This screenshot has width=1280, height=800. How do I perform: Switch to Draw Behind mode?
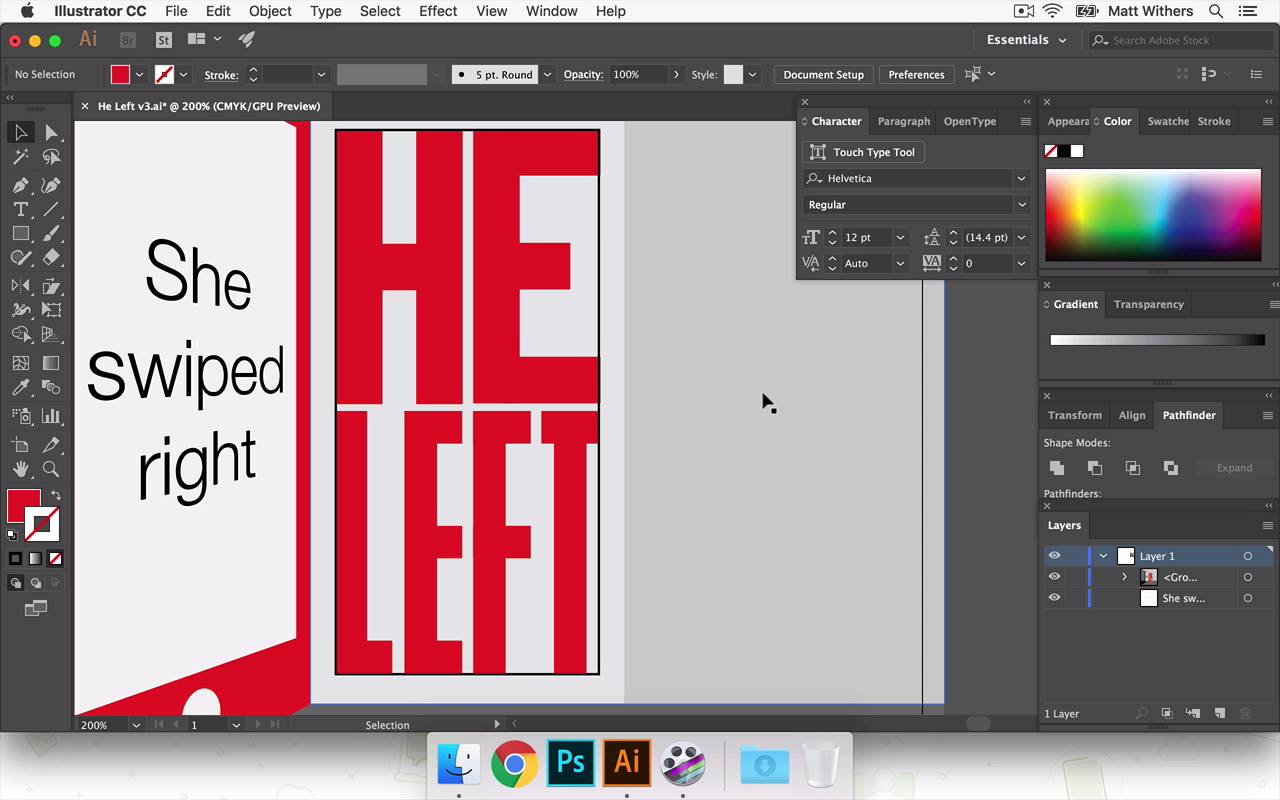36,583
